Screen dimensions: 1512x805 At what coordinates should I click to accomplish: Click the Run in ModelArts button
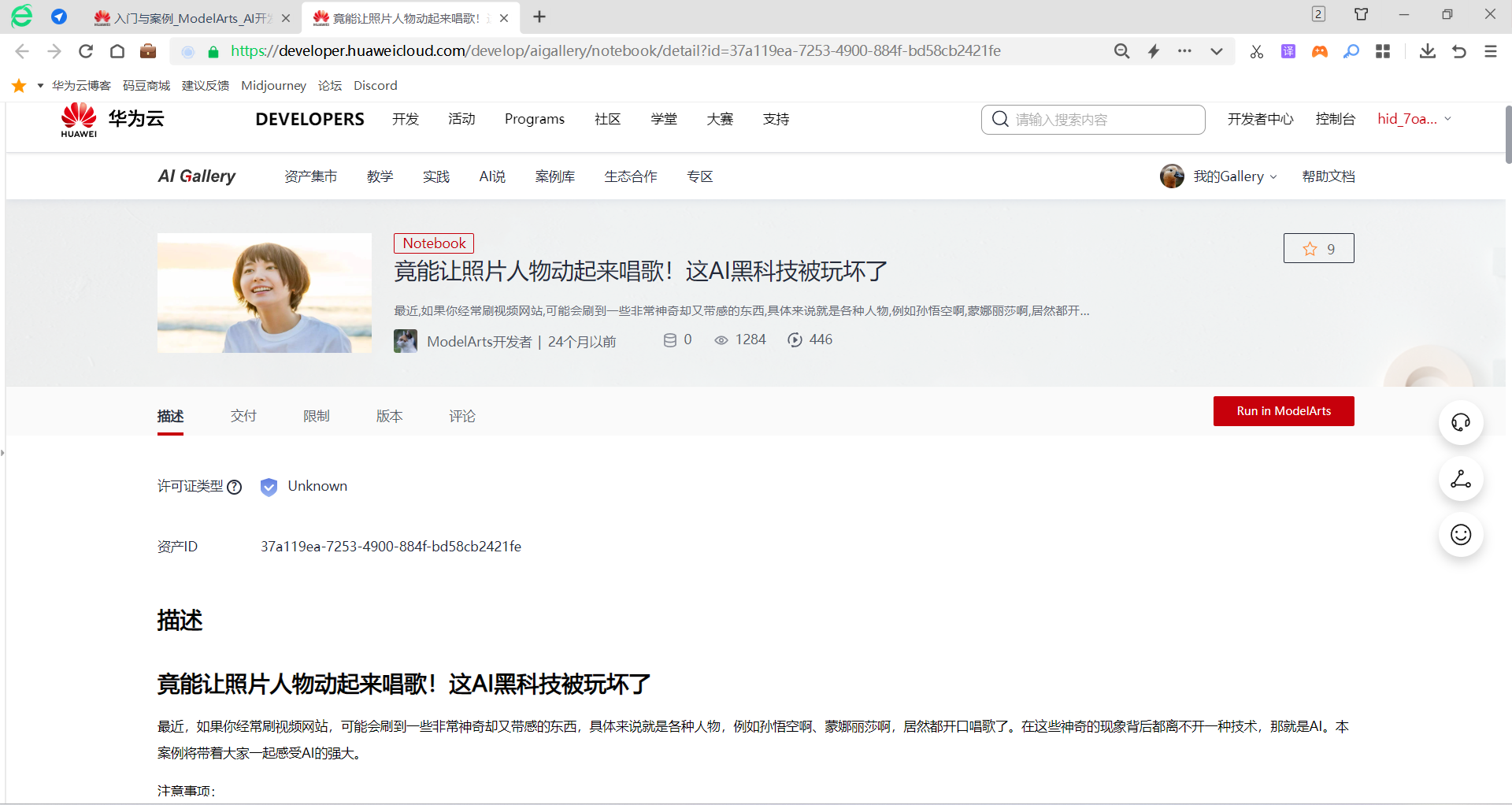tap(1284, 411)
